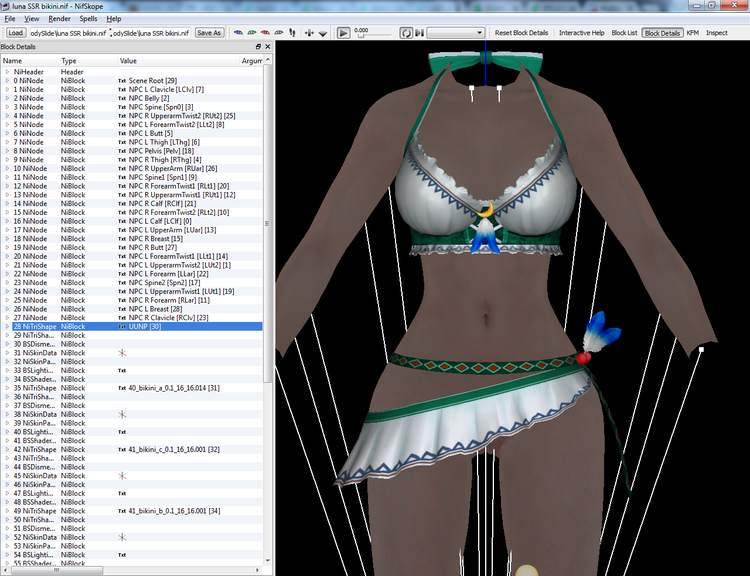Click Interactive Help
The width and height of the screenshot is (750, 576).
pos(582,33)
